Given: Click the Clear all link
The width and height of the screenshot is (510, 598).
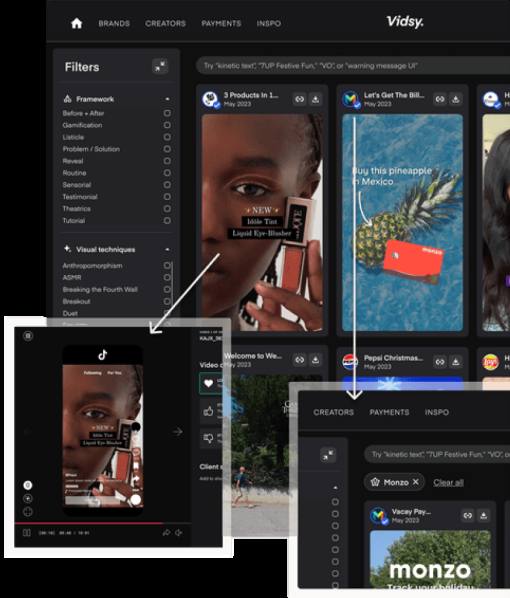Looking at the screenshot, I should click(449, 482).
